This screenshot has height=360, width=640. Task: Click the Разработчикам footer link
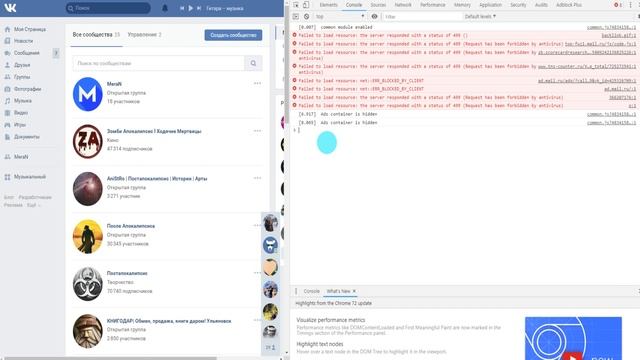pyautogui.click(x=35, y=197)
